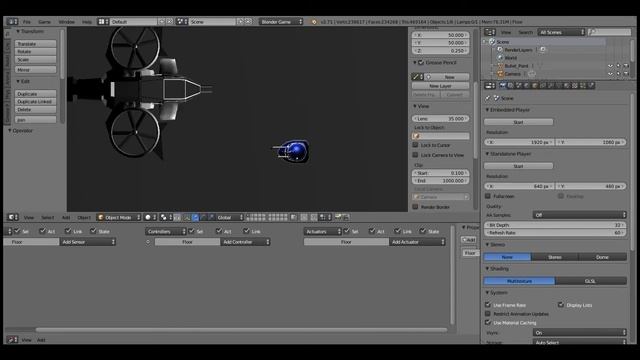Open the Game menu
This screenshot has height=360, width=640.
tap(44, 22)
